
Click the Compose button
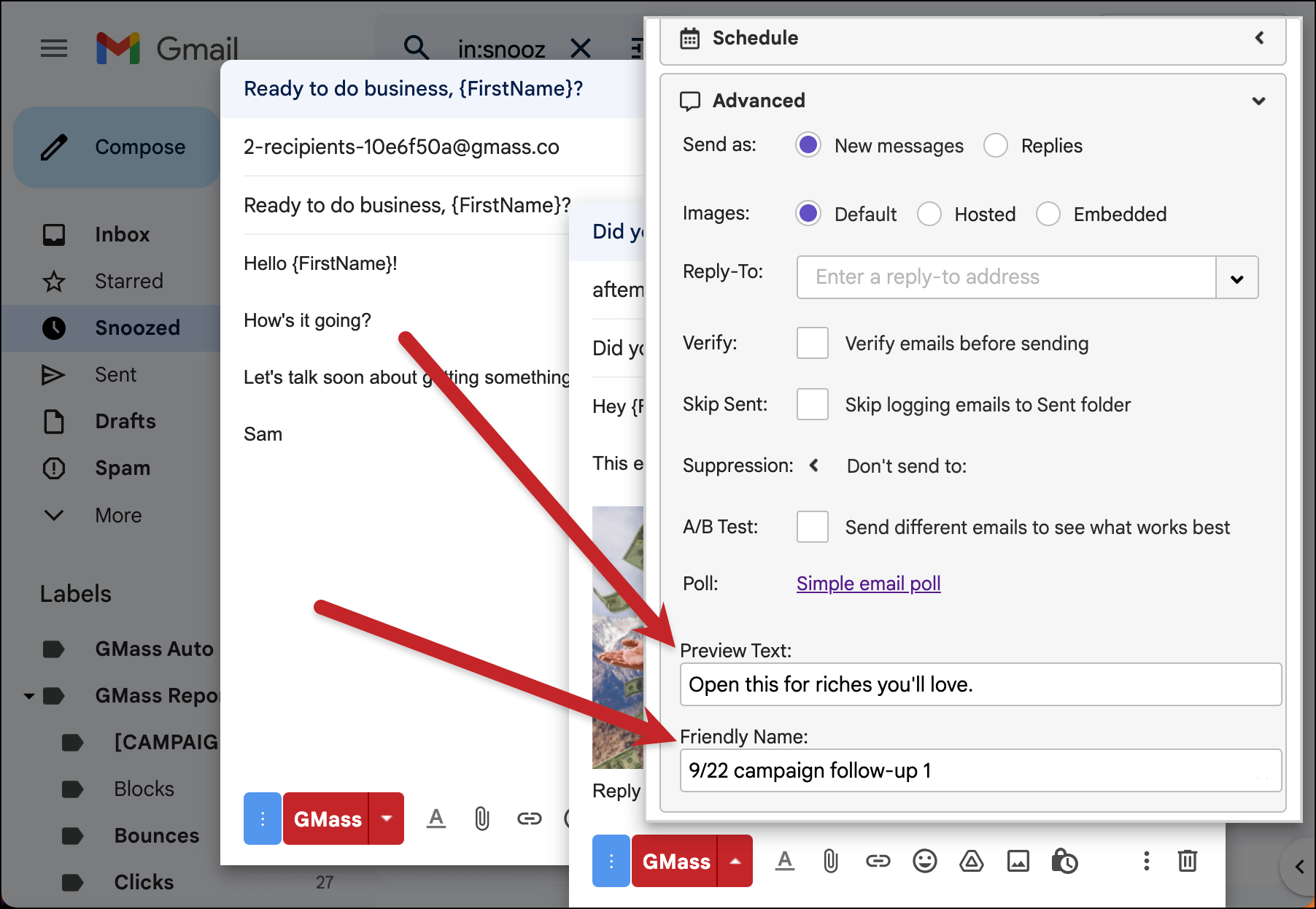point(117,147)
